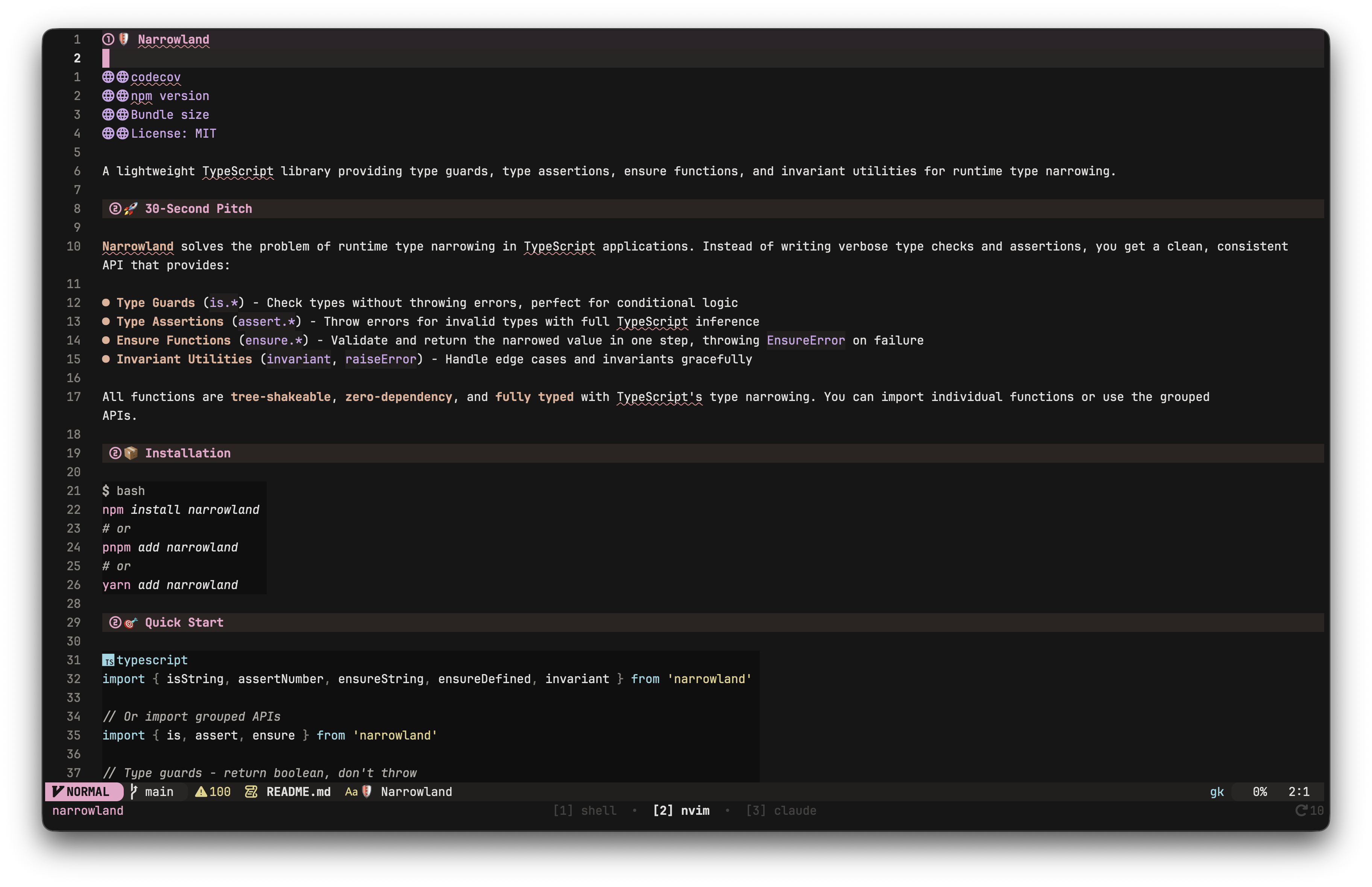Click the 30-Second Pitch heading

coord(198,208)
